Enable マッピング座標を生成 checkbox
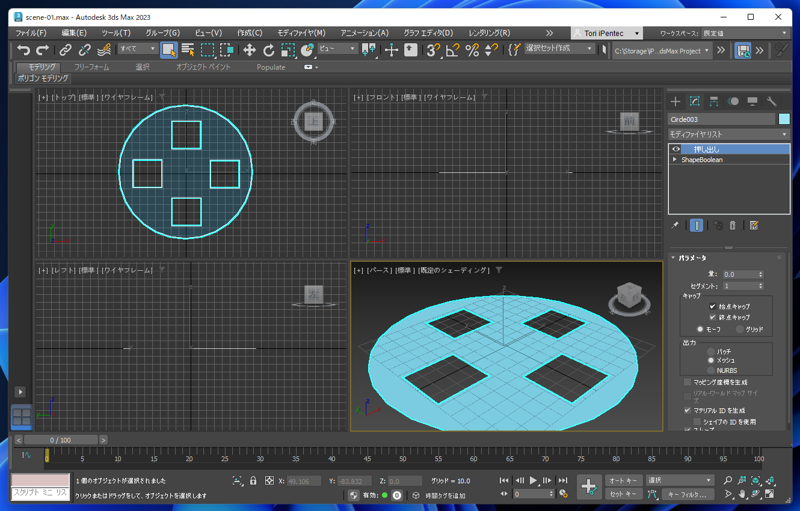Screen dimensions: 800x511 (687, 382)
